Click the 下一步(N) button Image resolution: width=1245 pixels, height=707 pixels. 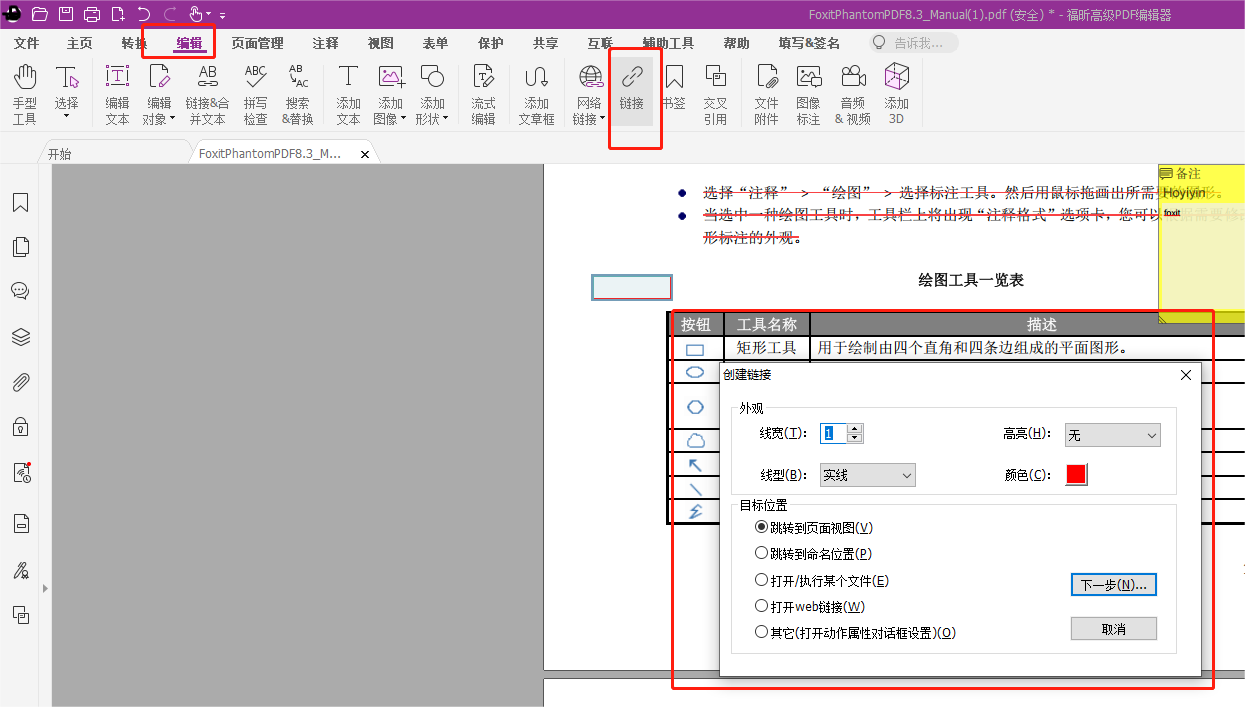(1113, 584)
